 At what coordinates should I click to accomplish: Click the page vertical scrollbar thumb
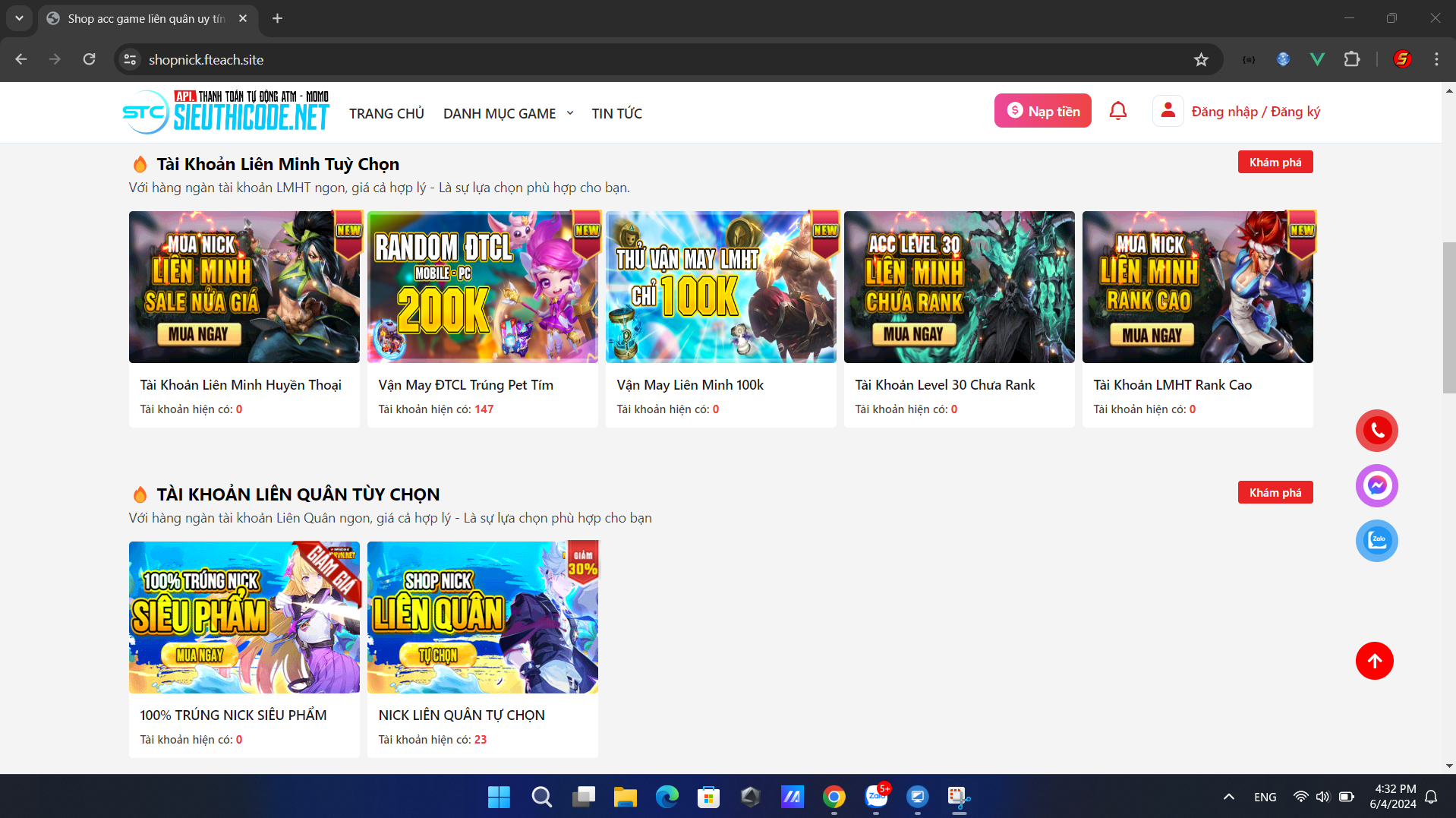click(1448, 317)
